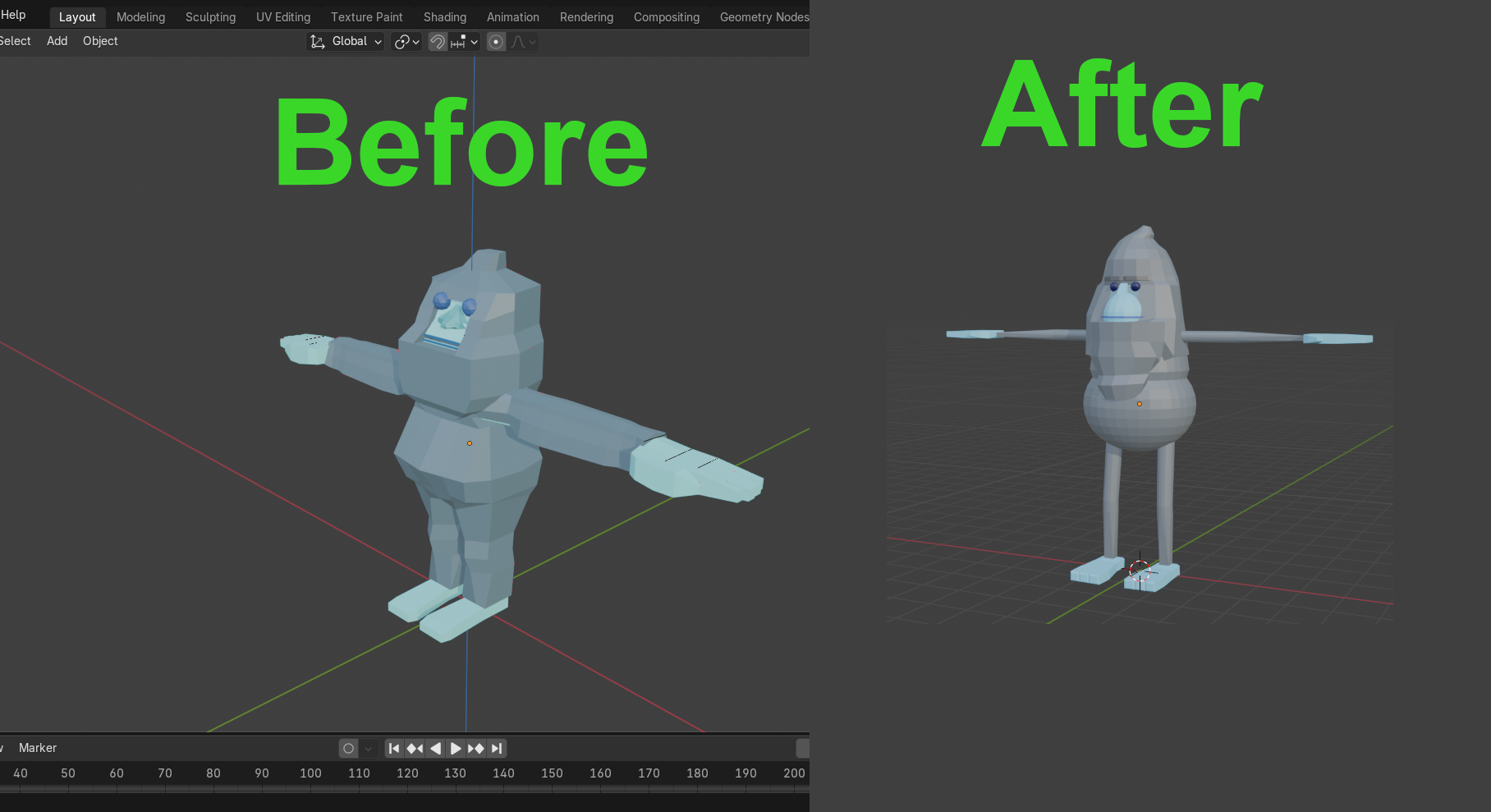Open the Global transform orientation dropdown
Screen dimensions: 1491x812
pyautogui.click(x=346, y=42)
